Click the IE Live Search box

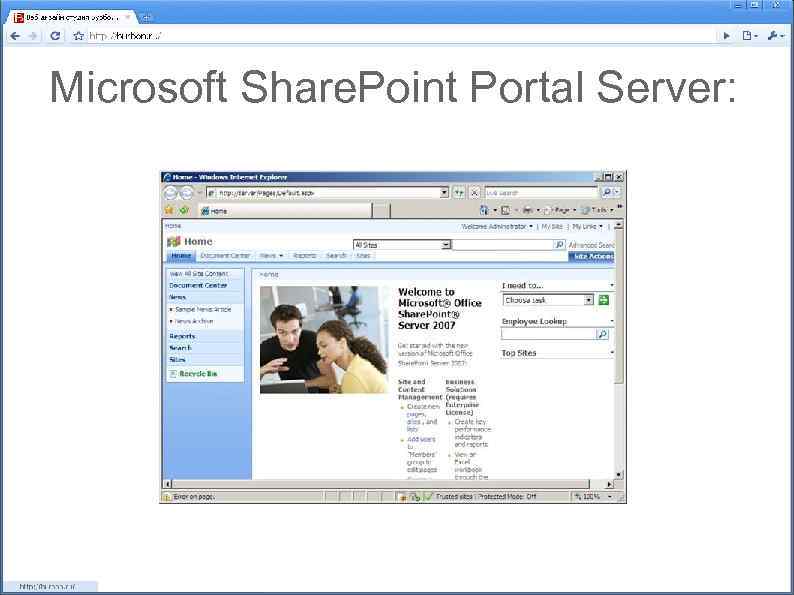(x=541, y=193)
